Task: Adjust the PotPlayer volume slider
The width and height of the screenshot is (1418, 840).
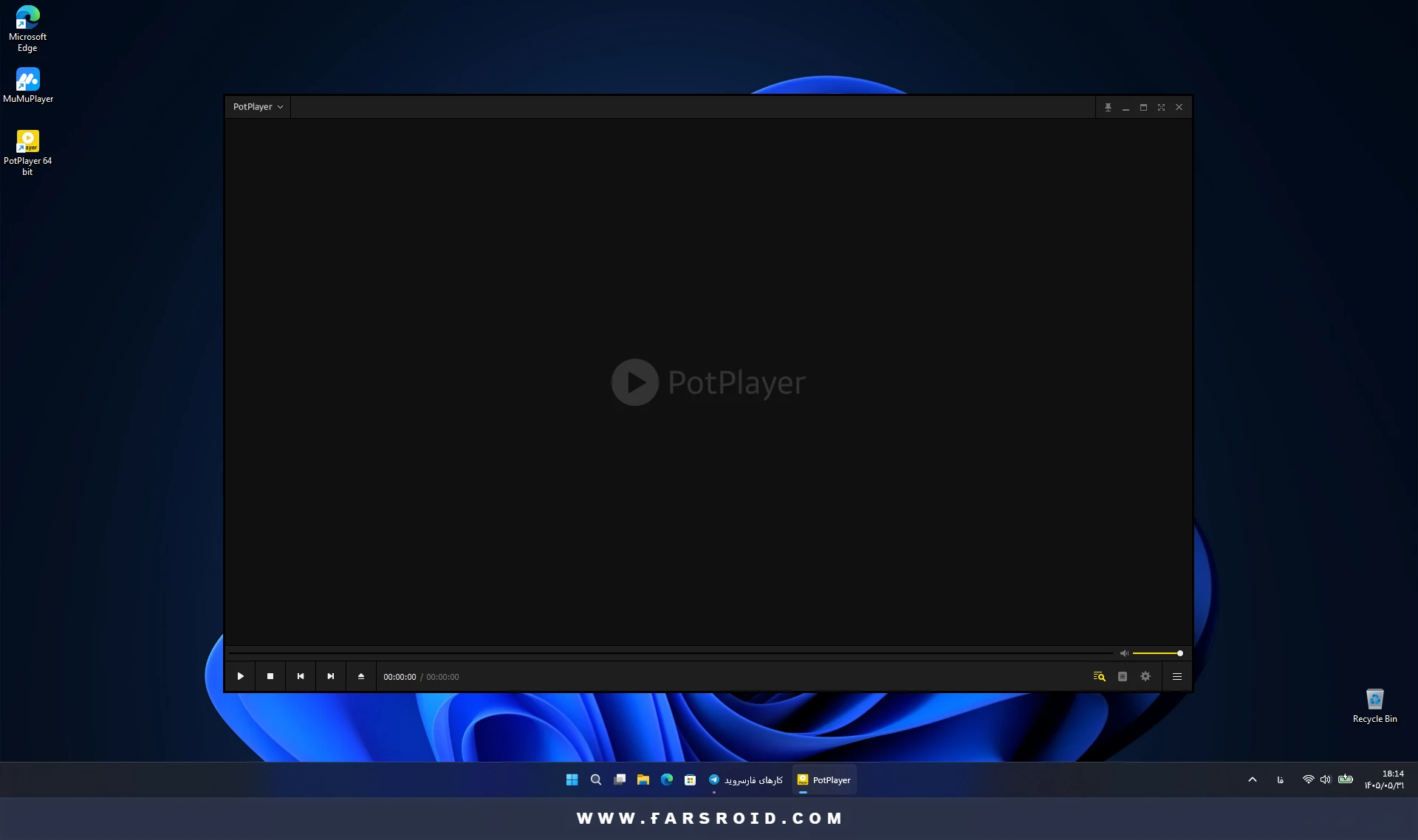Action: 1157,653
